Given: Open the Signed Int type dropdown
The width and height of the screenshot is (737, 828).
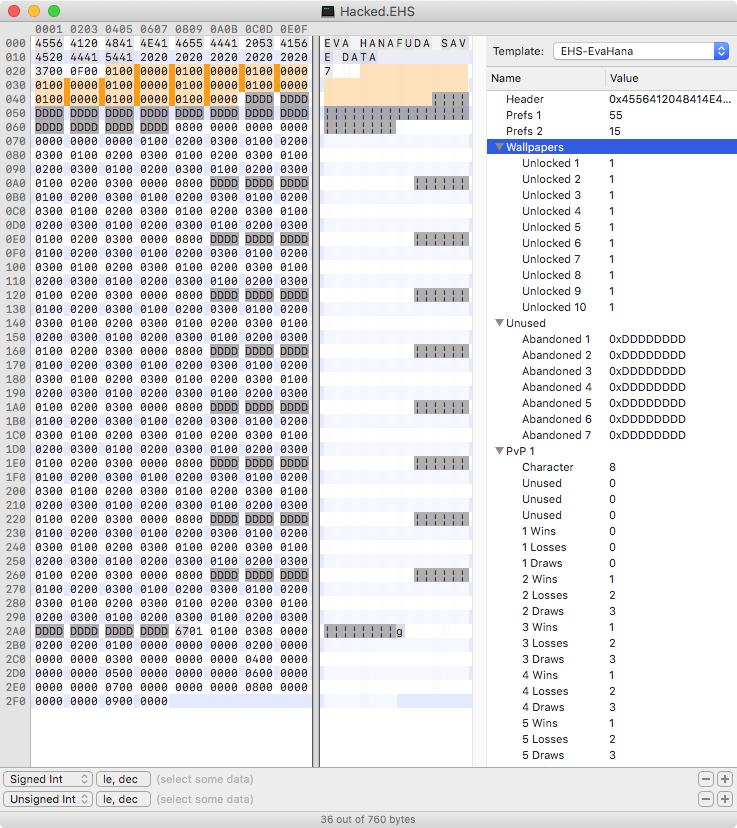Looking at the screenshot, I should [48, 779].
